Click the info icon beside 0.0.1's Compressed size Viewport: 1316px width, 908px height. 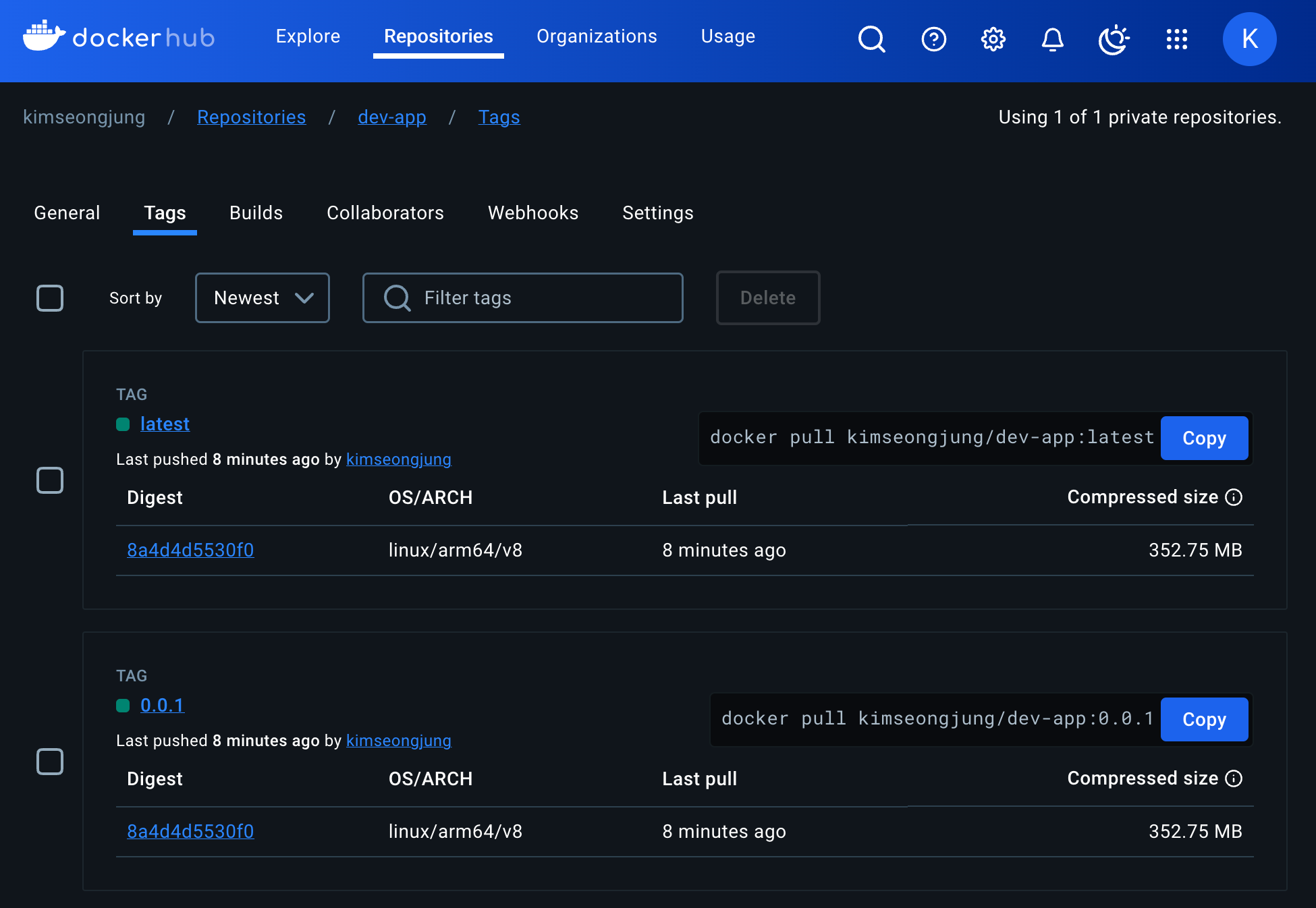[x=1234, y=778]
